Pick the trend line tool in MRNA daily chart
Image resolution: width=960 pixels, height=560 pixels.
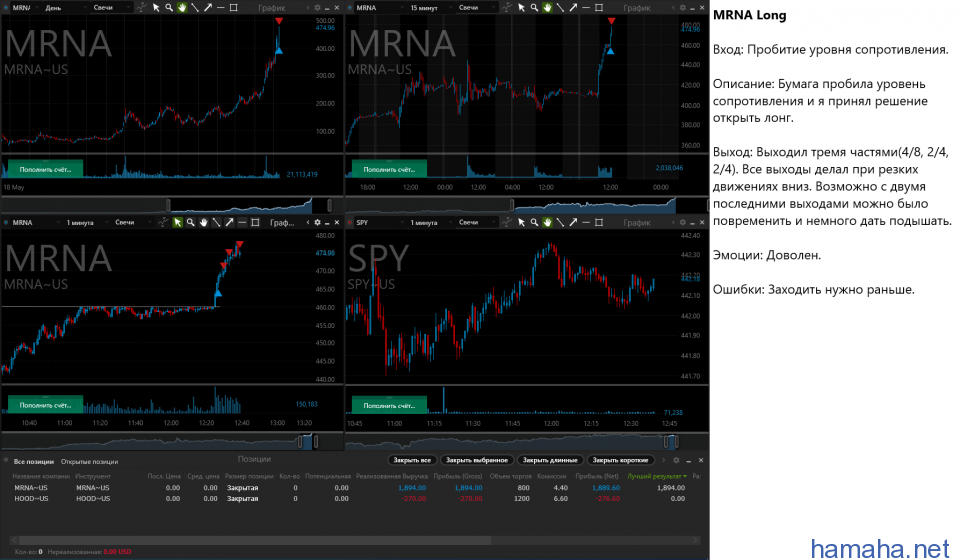(195, 7)
